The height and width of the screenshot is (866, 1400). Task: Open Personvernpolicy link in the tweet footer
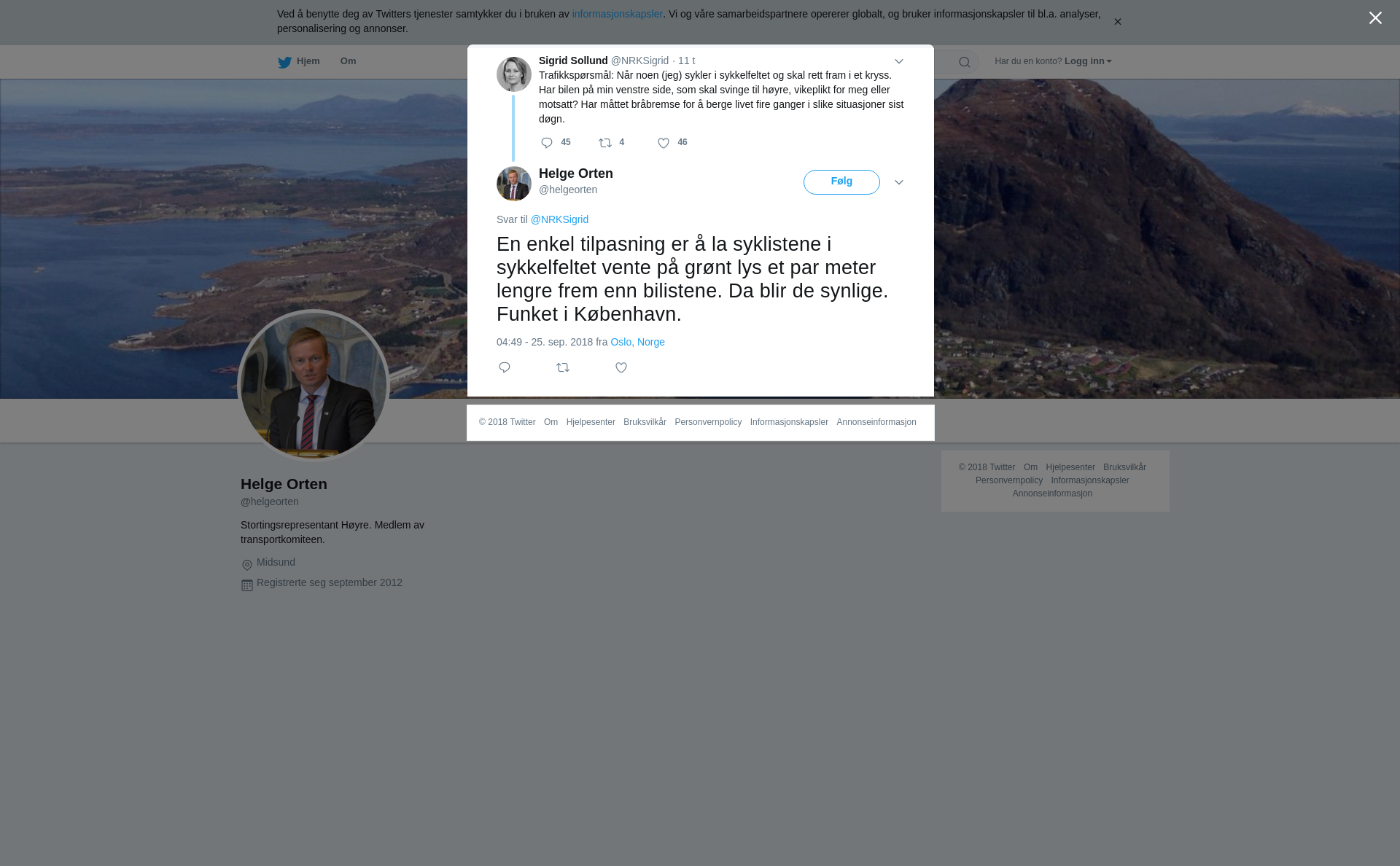(x=708, y=422)
